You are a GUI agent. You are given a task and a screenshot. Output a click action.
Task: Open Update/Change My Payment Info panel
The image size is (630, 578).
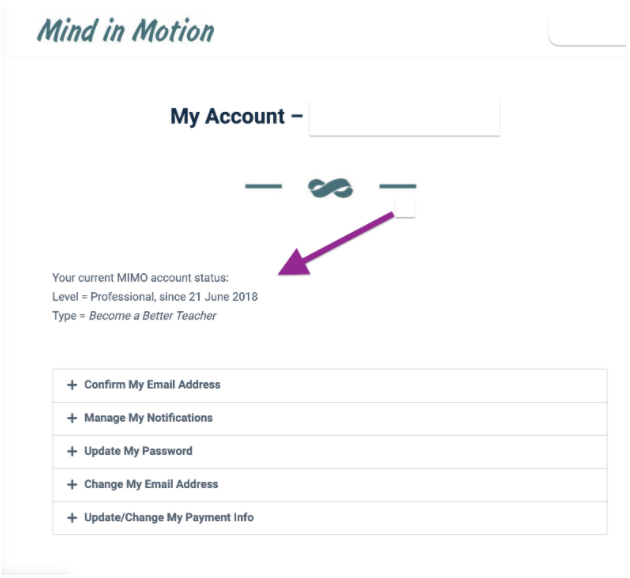(330, 518)
